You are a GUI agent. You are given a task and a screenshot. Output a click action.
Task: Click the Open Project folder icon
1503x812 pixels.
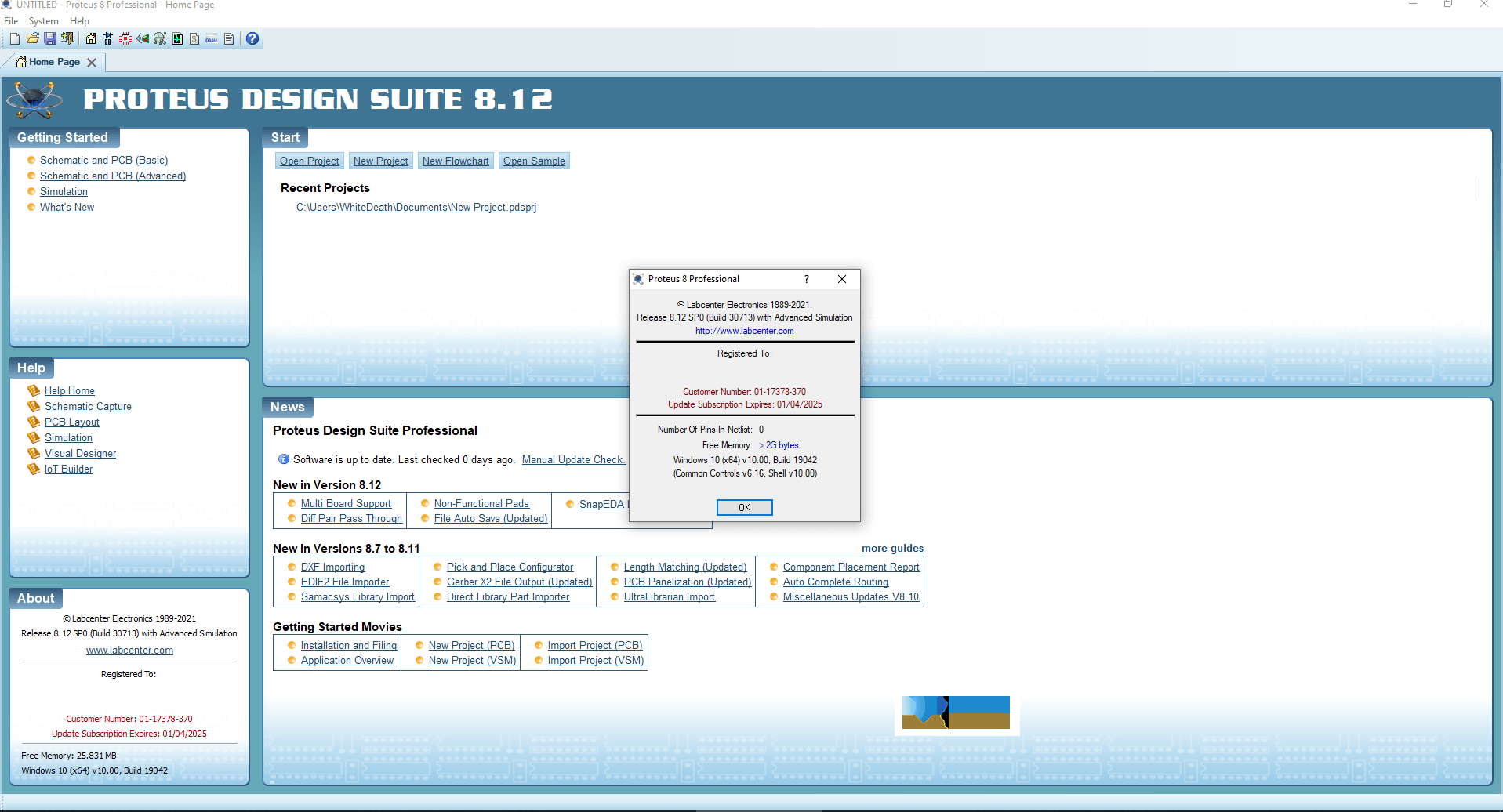32,38
